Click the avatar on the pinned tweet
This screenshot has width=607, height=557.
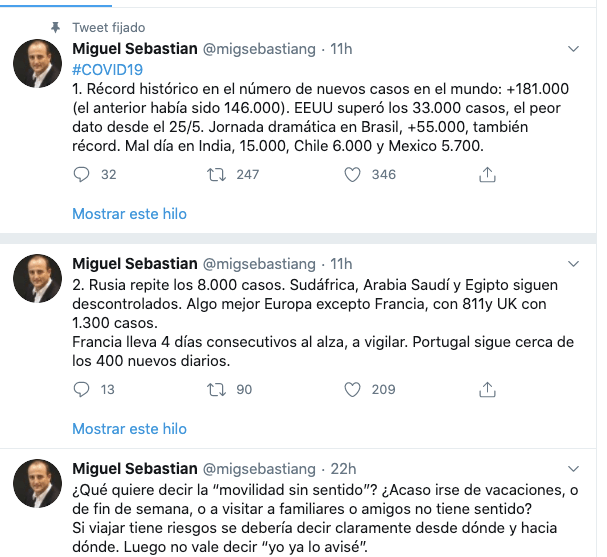(37, 65)
